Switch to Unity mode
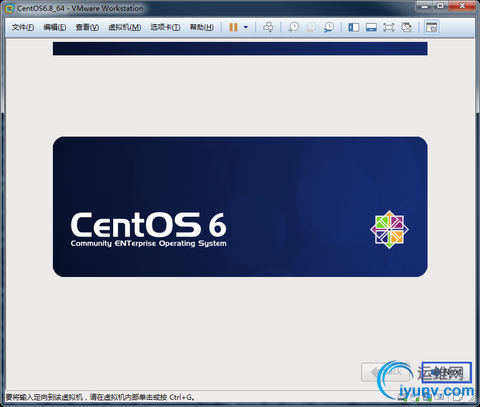Image resolution: width=480 pixels, height=407 pixels. [x=406, y=27]
